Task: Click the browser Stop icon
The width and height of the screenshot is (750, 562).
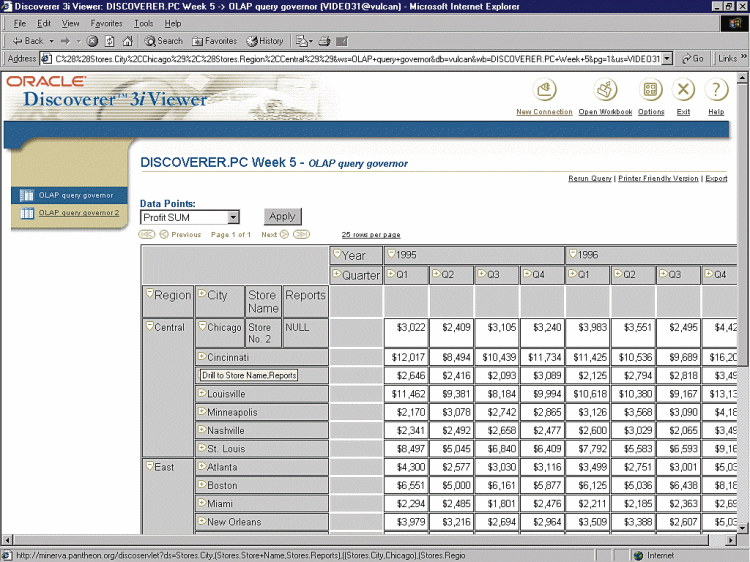Action: pyautogui.click(x=93, y=41)
